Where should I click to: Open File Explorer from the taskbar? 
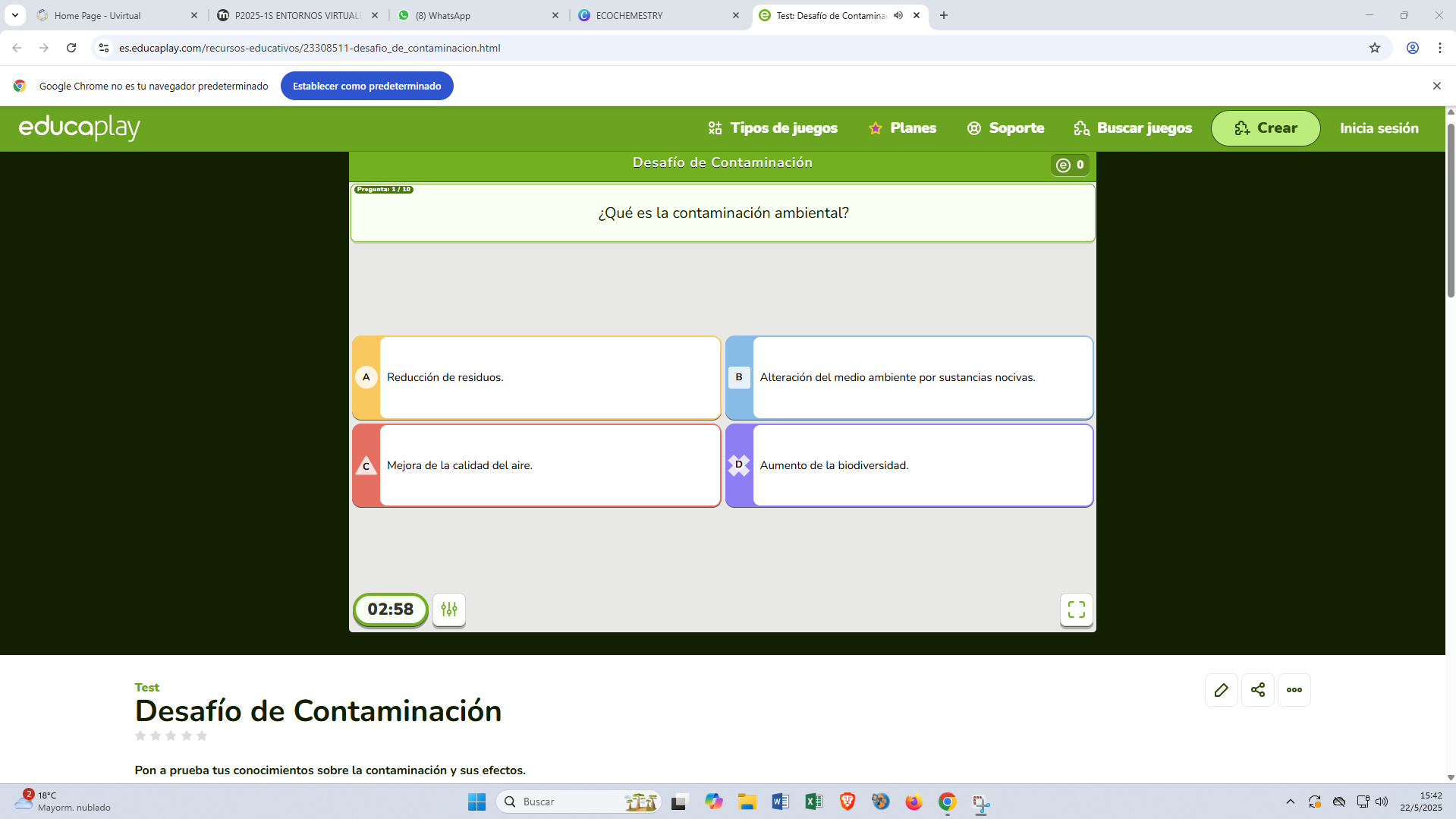(747, 802)
